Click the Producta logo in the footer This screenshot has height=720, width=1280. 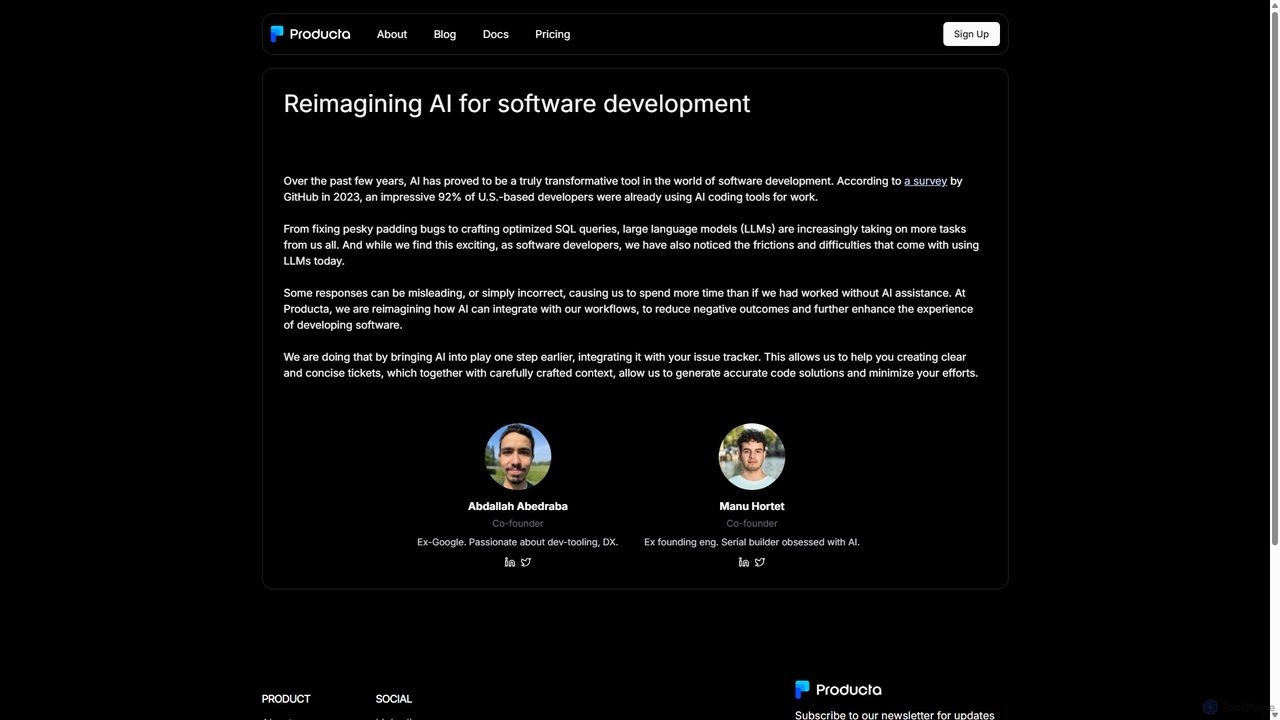tap(838, 689)
